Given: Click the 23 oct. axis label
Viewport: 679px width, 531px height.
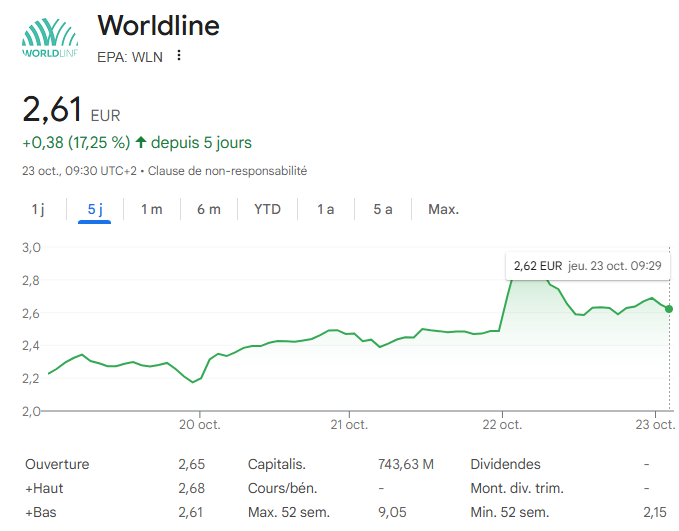Looking at the screenshot, I should pos(655,424).
